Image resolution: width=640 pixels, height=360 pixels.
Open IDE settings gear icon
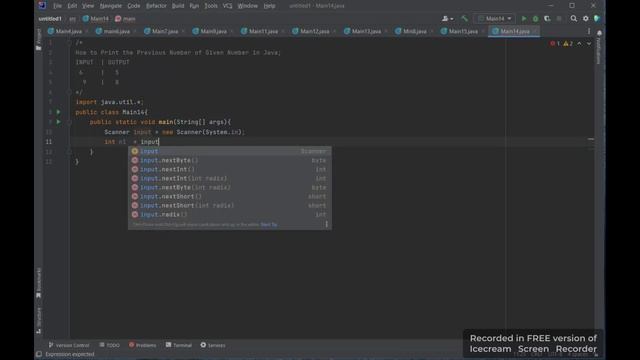pos(585,18)
